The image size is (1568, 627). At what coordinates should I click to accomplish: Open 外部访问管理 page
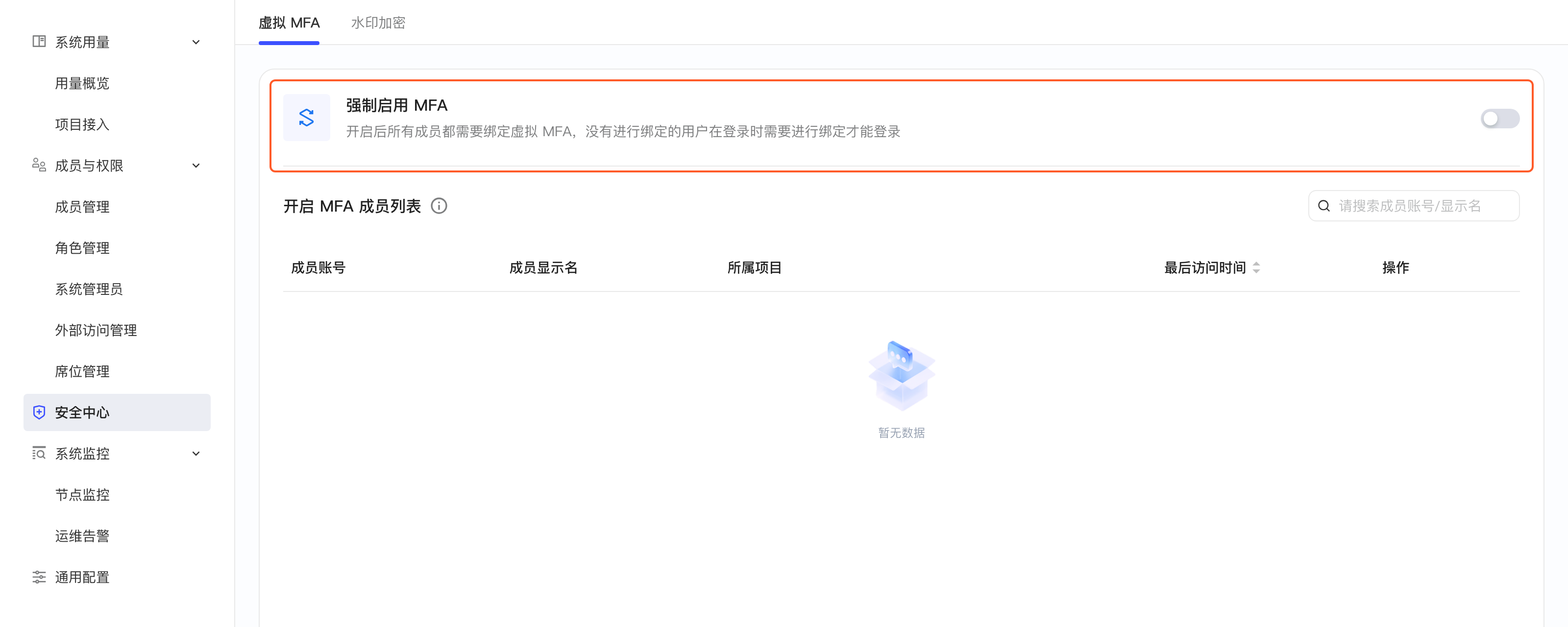tap(96, 330)
